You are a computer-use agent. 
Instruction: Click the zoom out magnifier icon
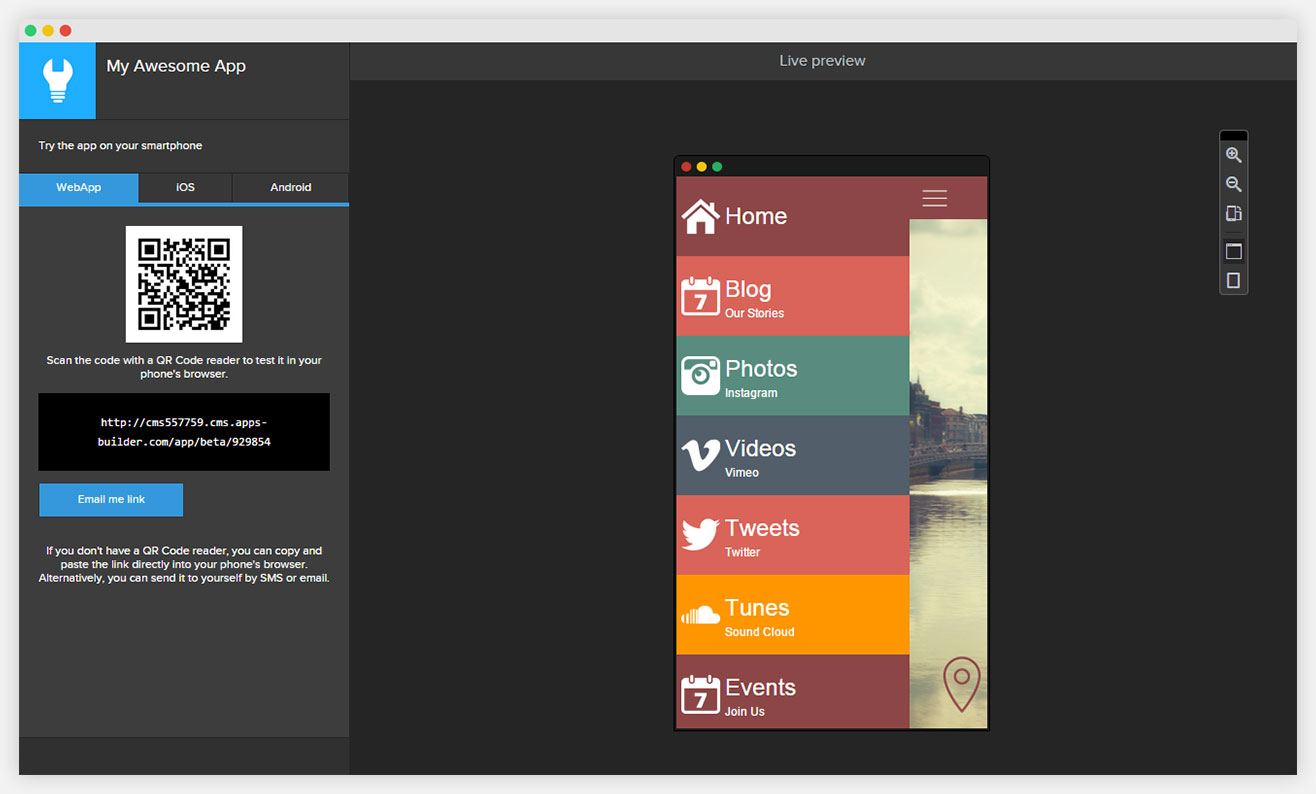(1233, 184)
